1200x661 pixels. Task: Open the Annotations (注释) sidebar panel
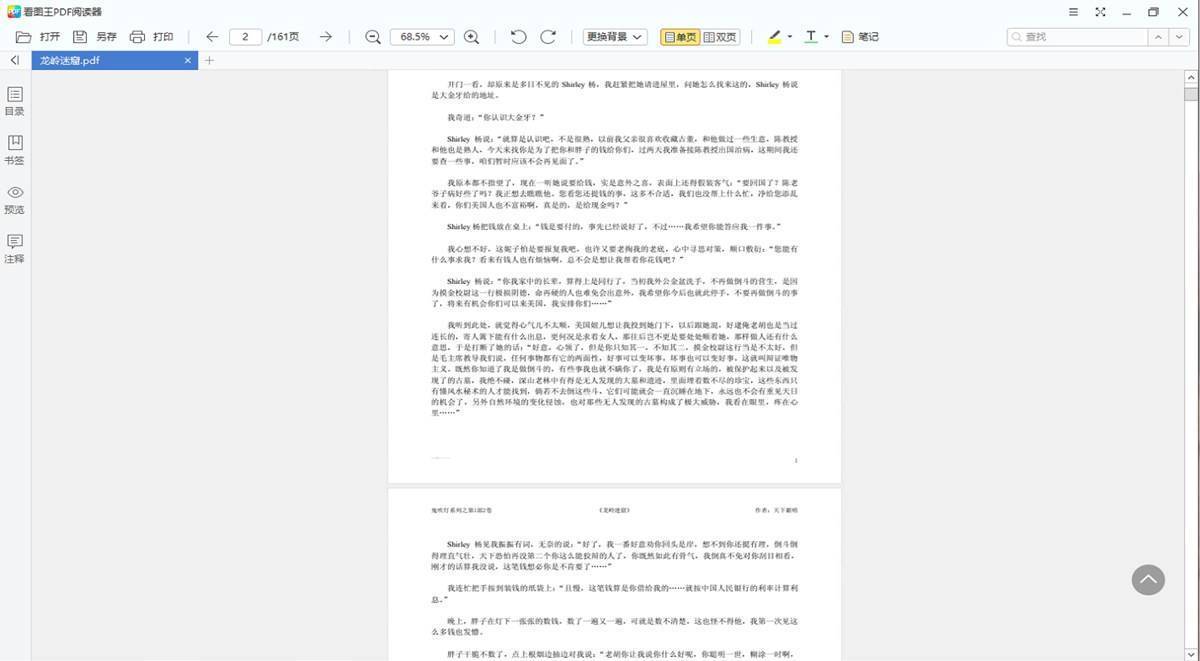[15, 248]
